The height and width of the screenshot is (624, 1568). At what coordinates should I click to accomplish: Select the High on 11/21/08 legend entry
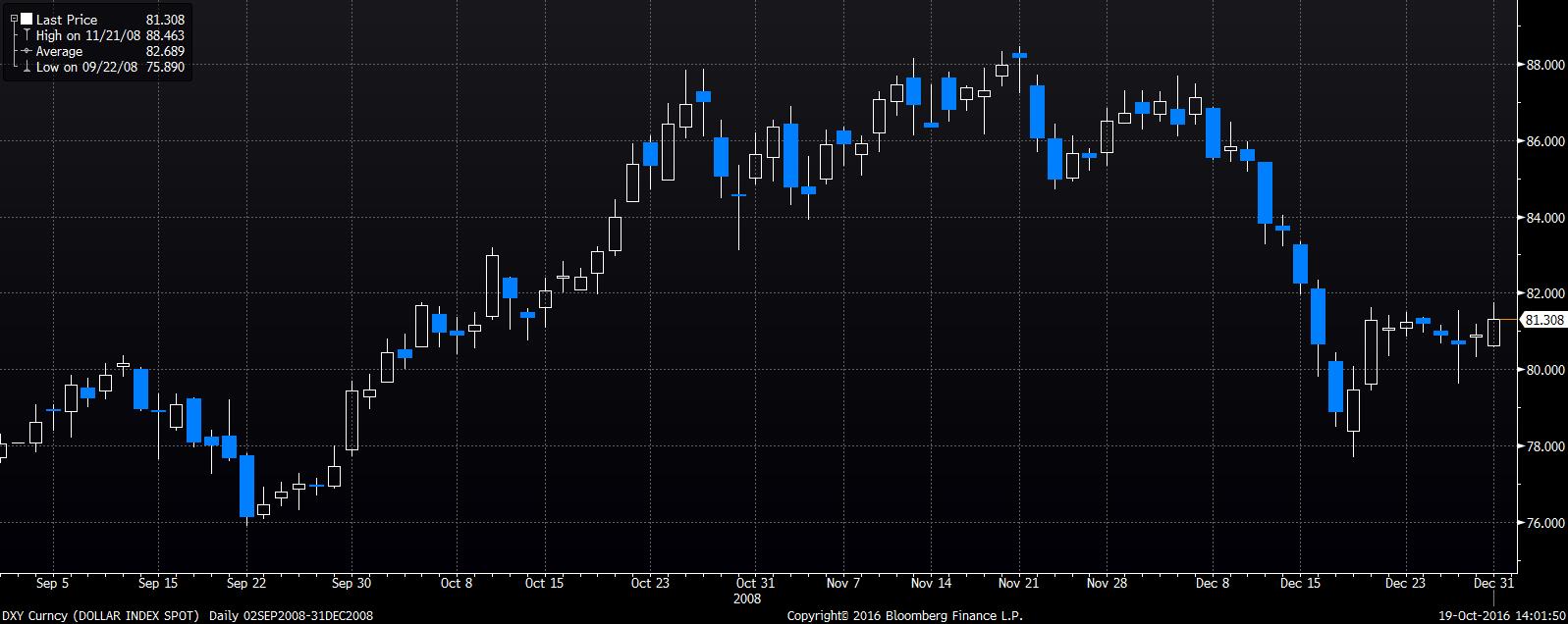[89, 35]
